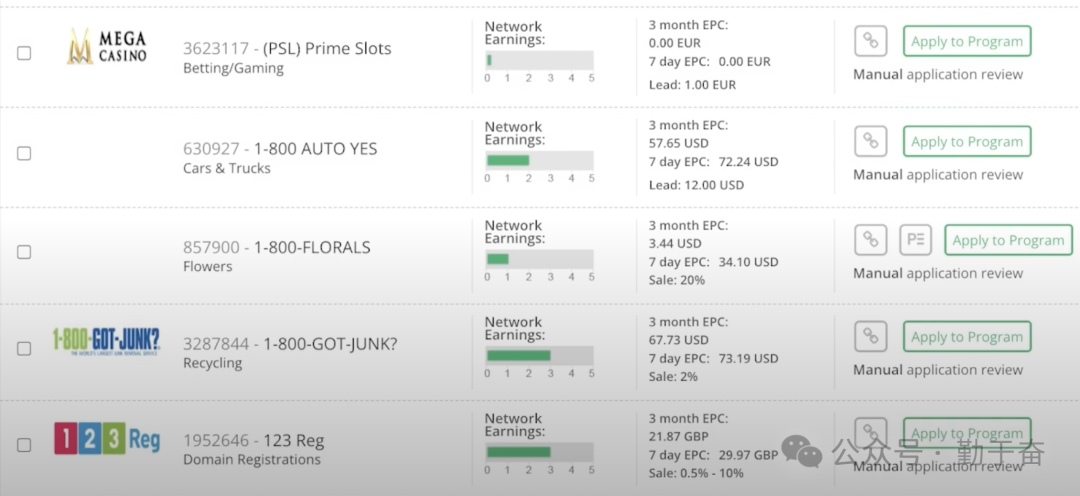
Task: Open the 123 Reg program name link
Action: click(x=294, y=440)
